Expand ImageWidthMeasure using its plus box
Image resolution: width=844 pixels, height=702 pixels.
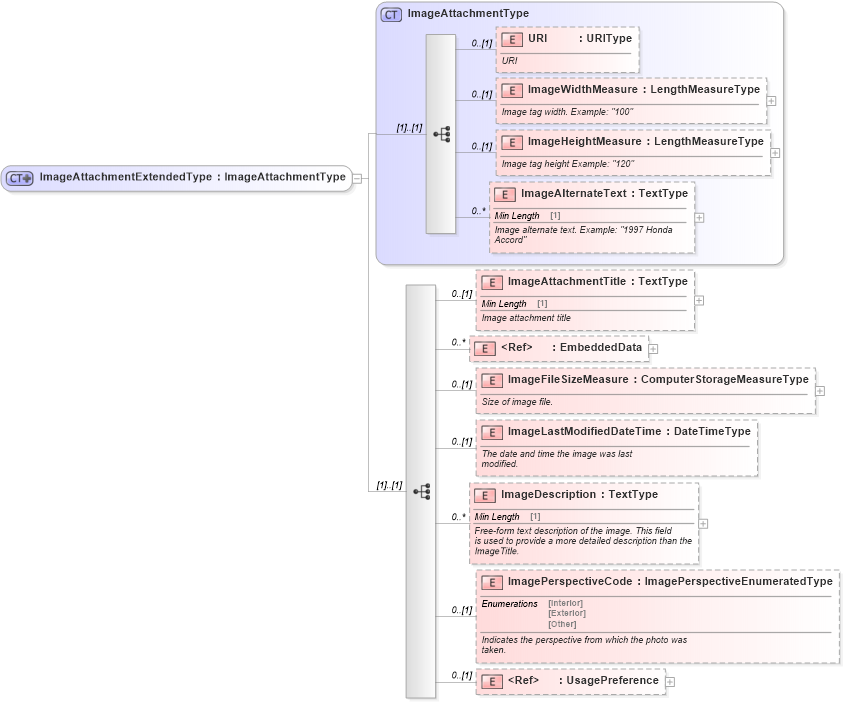pyautogui.click(x=770, y=101)
